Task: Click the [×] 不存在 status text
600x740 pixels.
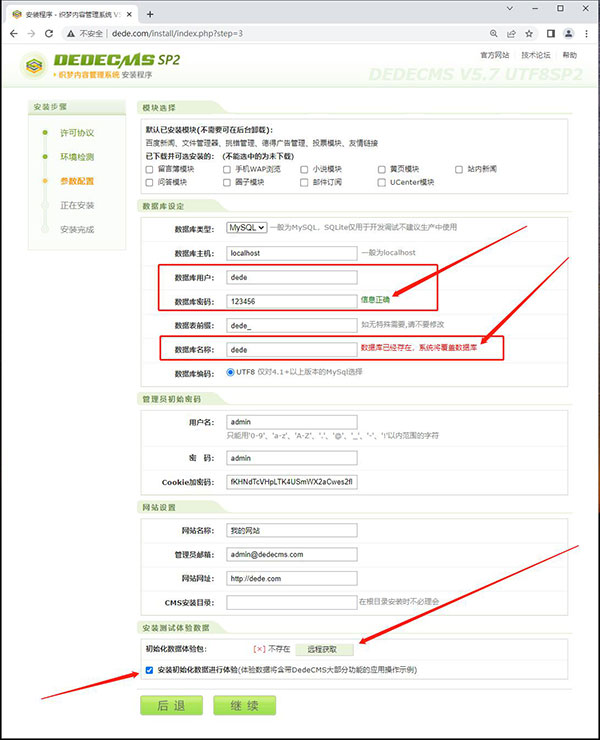Action: click(x=271, y=649)
